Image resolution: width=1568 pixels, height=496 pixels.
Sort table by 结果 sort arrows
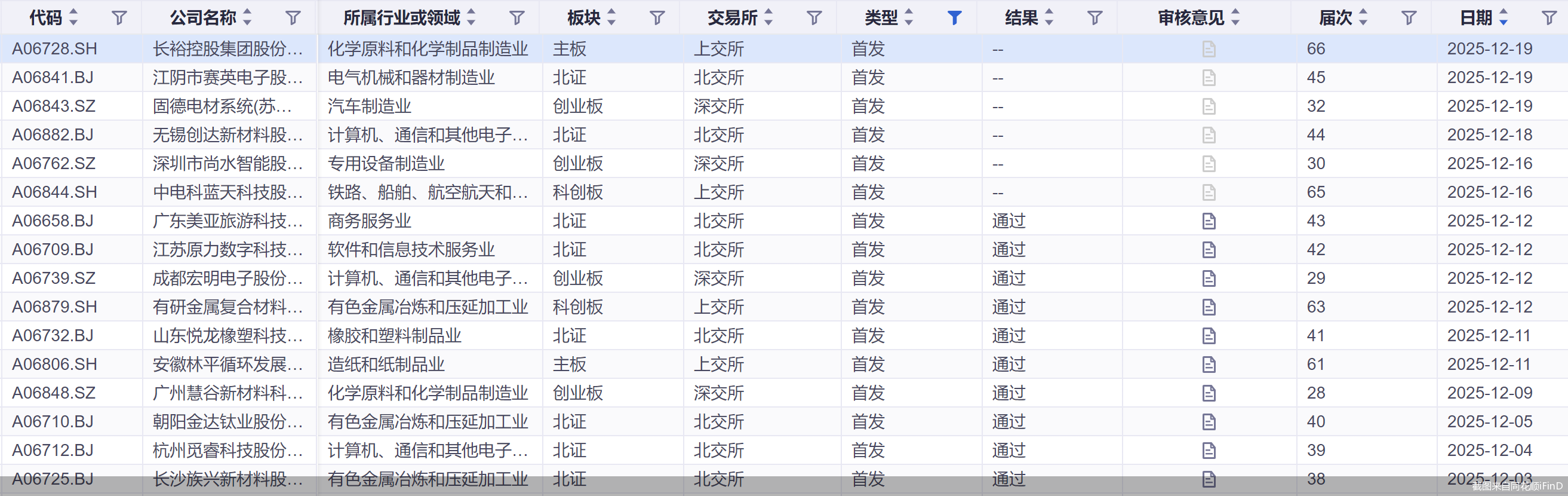1049,18
